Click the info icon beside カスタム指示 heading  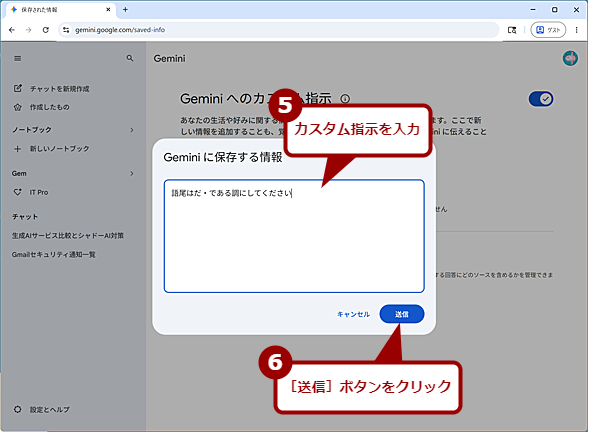point(345,99)
